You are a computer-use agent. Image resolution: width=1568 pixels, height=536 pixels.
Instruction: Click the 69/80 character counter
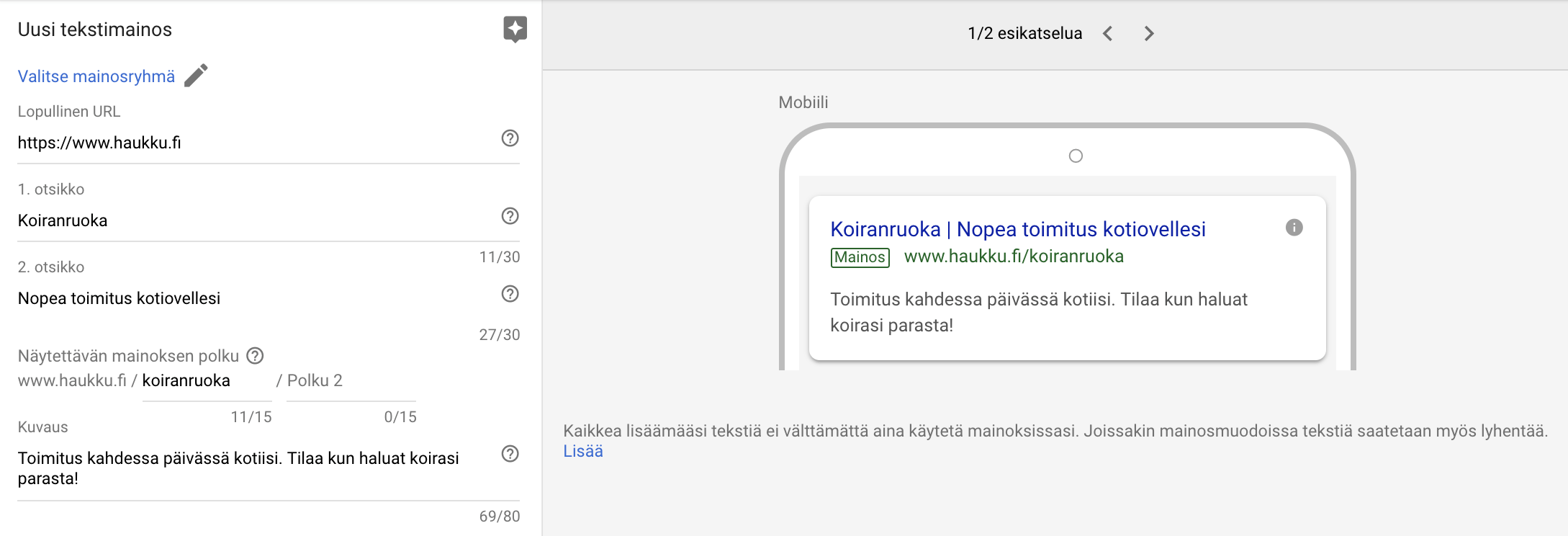click(500, 517)
